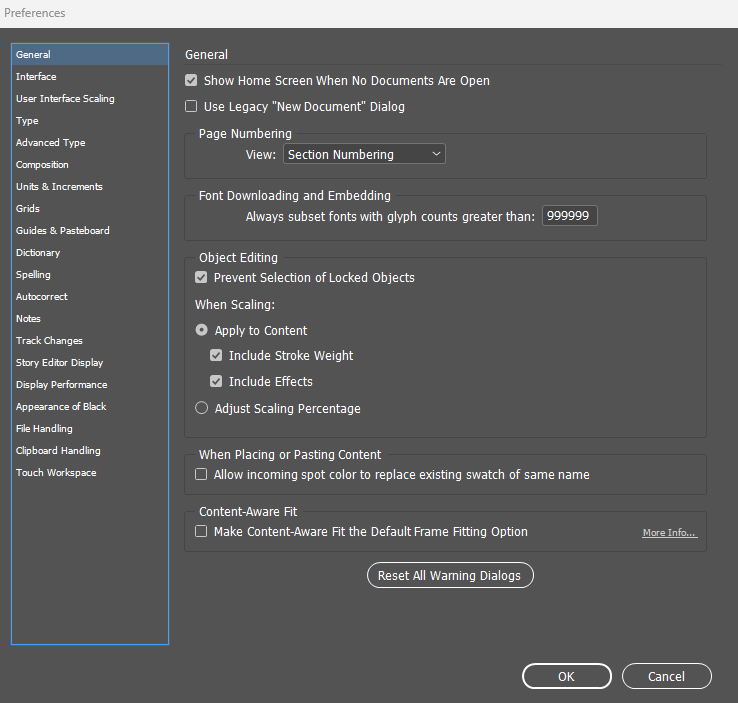Enable Use Legacy New Document Dialog checkbox
Image resolution: width=738 pixels, height=703 pixels.
click(191, 106)
